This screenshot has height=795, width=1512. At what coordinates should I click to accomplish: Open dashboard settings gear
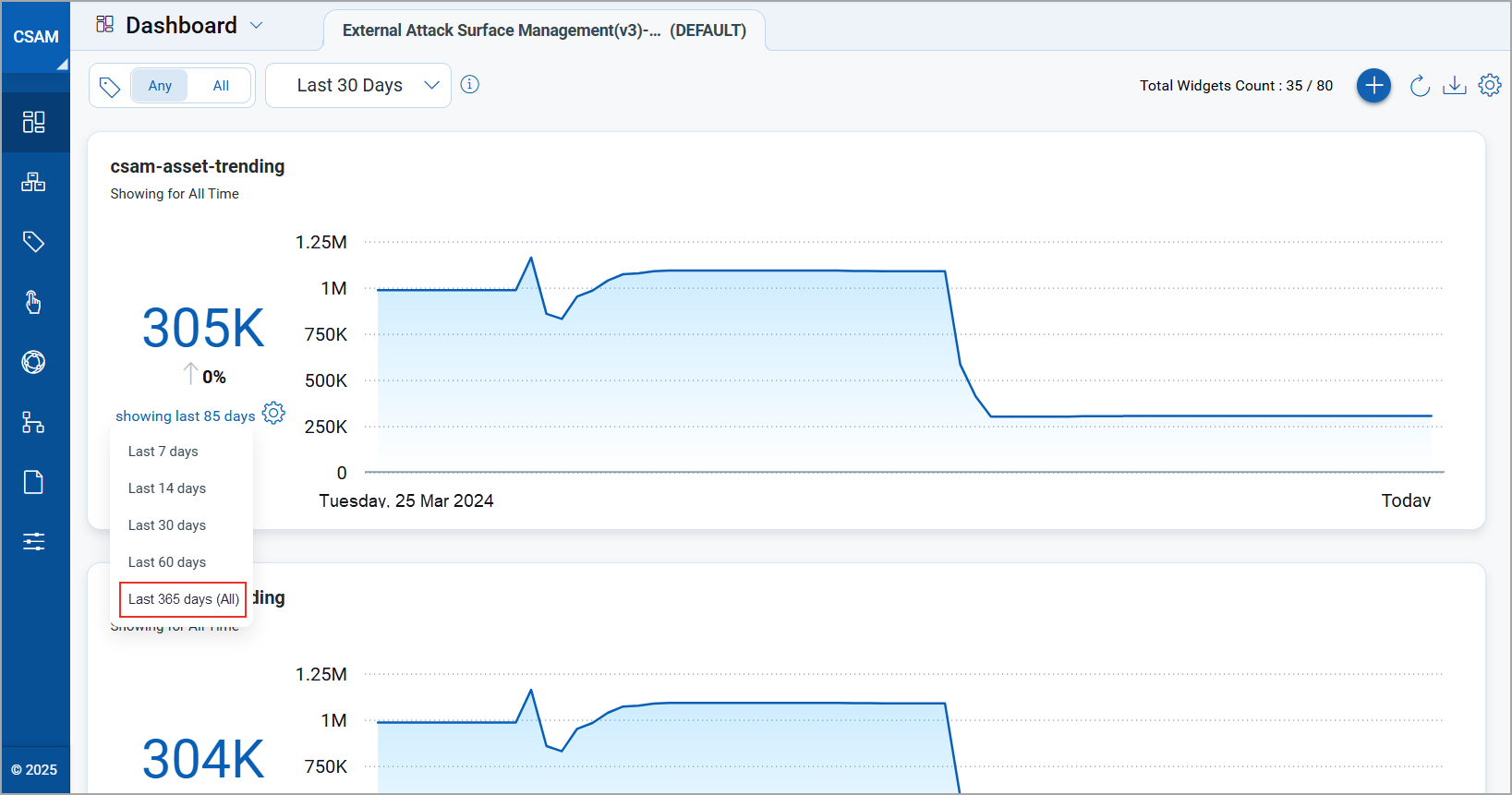1490,85
